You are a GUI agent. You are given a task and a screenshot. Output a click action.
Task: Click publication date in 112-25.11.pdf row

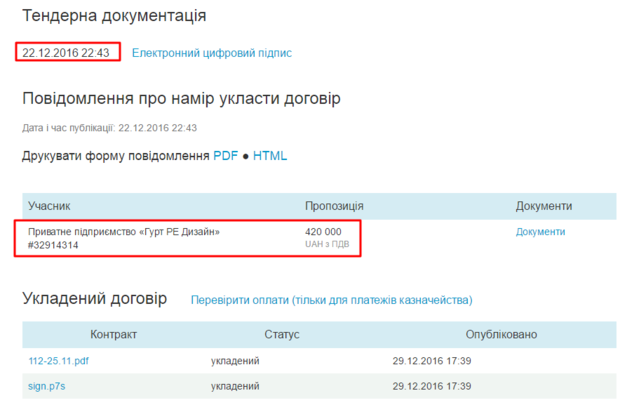[x=432, y=360]
